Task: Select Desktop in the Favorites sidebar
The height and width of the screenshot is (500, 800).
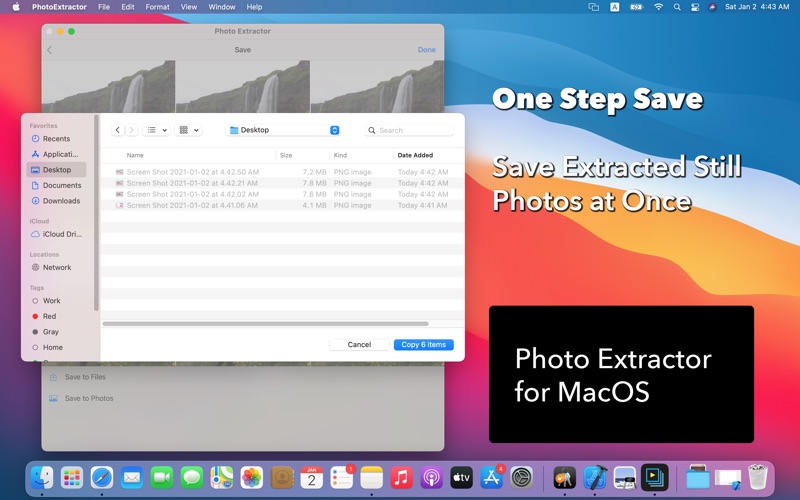Action: [x=56, y=170]
